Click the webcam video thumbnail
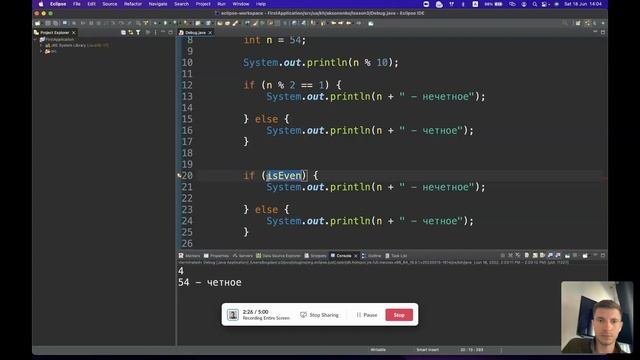The image size is (640, 360). (x=597, y=317)
